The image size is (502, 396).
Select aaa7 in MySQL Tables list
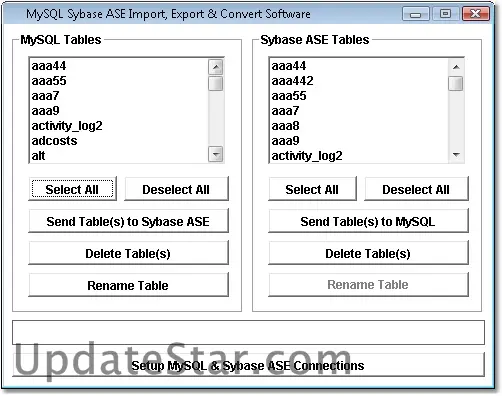tap(119, 96)
